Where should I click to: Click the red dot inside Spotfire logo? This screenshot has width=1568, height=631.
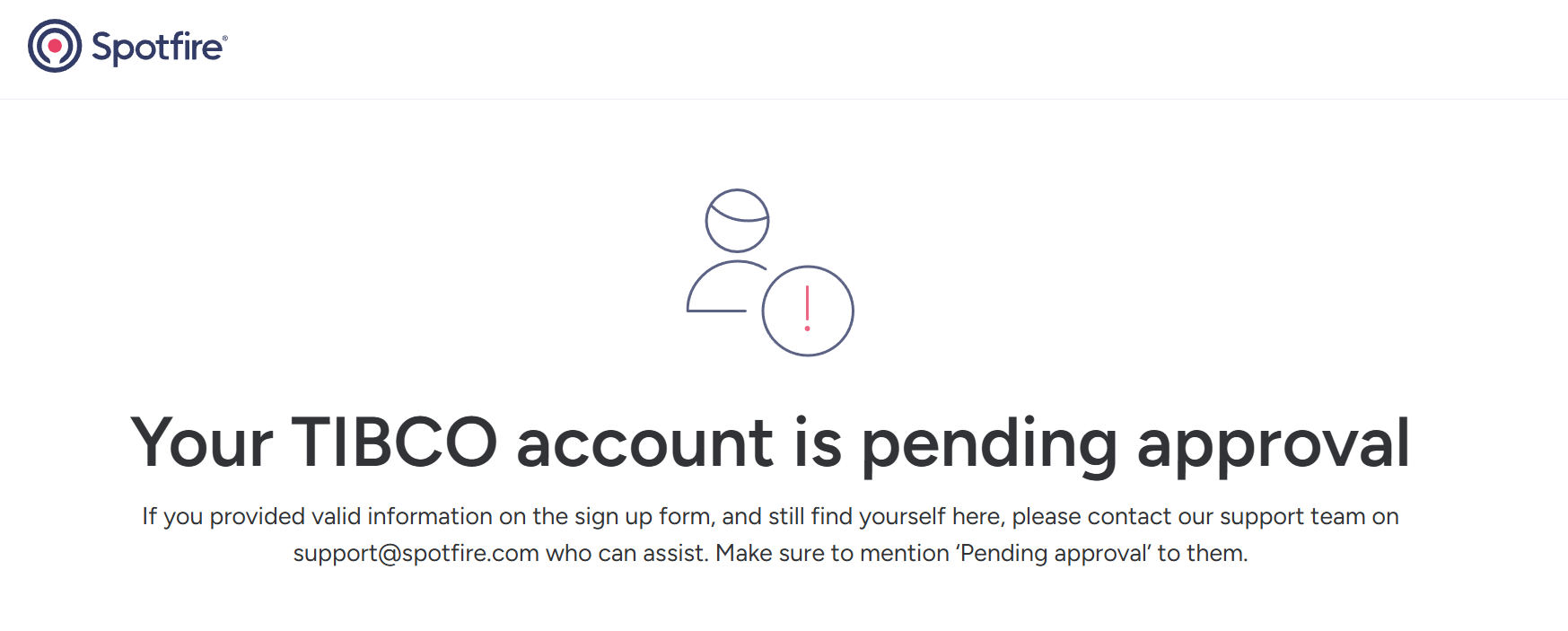(x=55, y=45)
